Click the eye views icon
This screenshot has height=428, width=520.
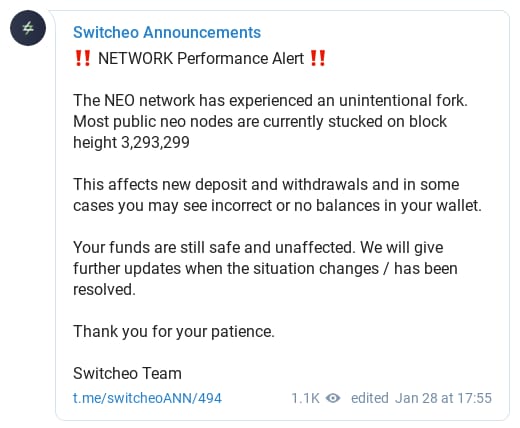coord(333,398)
